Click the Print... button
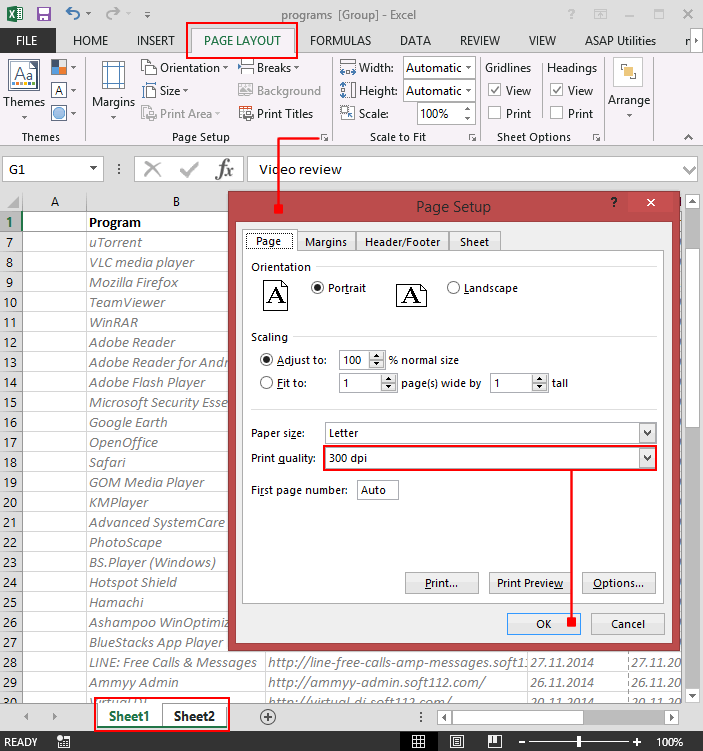The image size is (703, 751). point(442,583)
